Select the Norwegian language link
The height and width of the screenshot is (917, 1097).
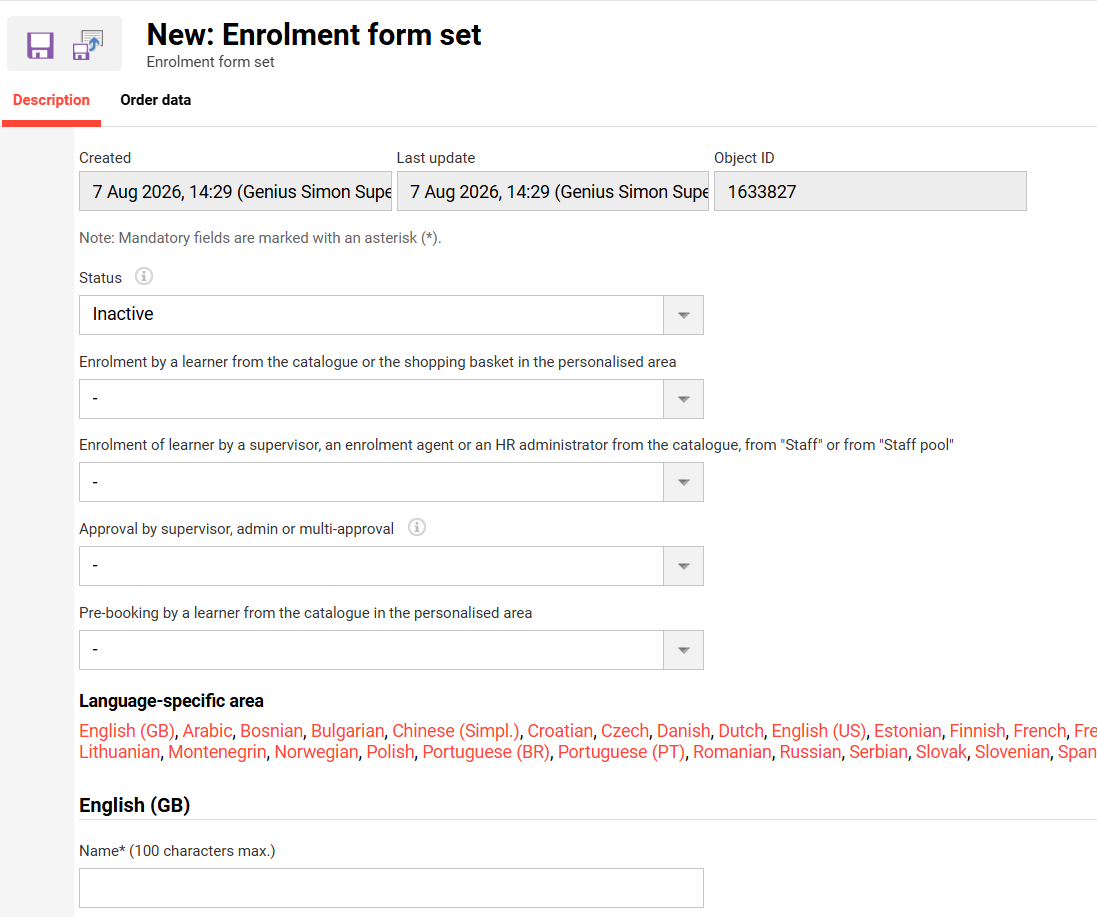point(316,752)
